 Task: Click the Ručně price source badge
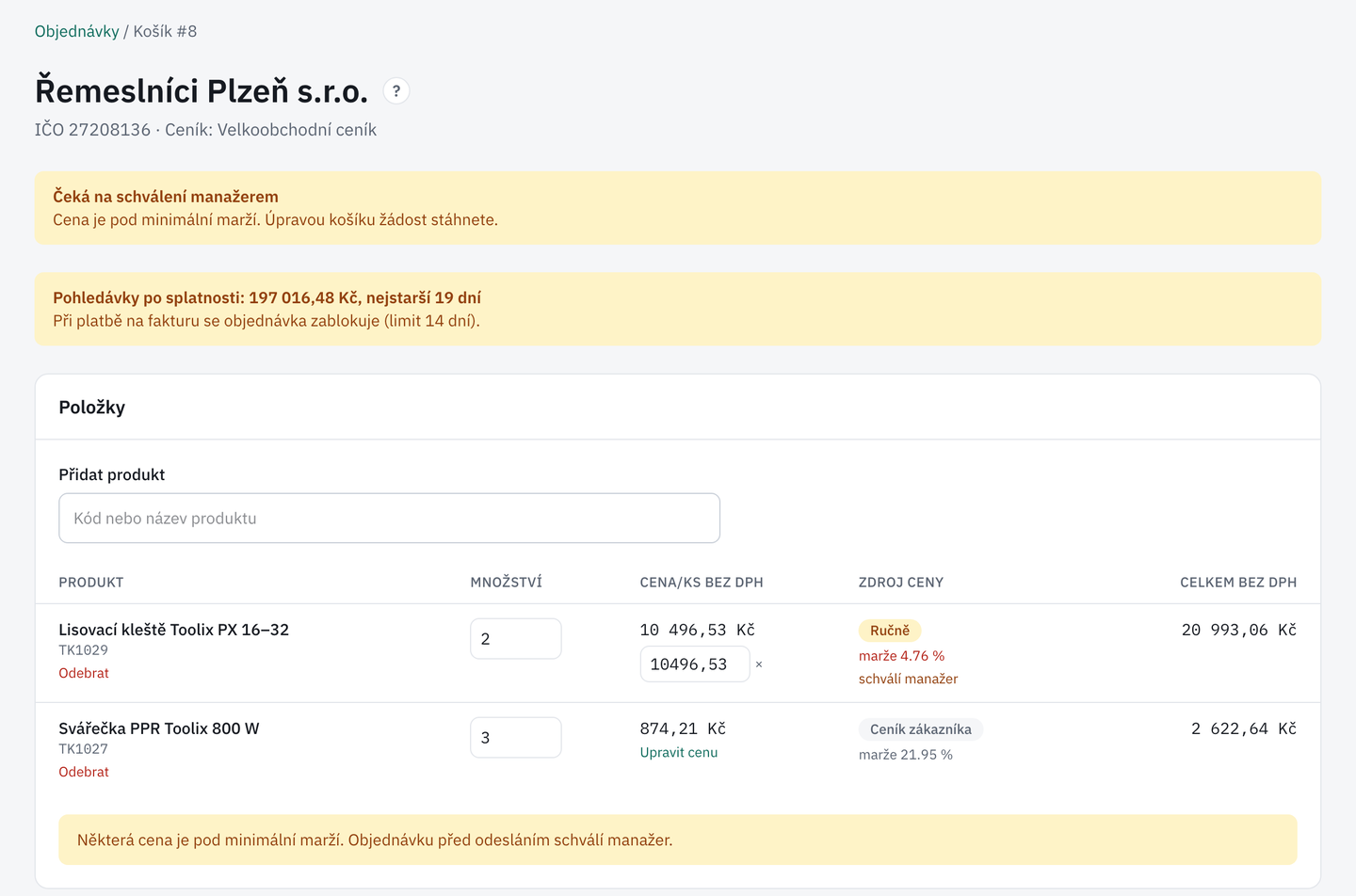(890, 631)
